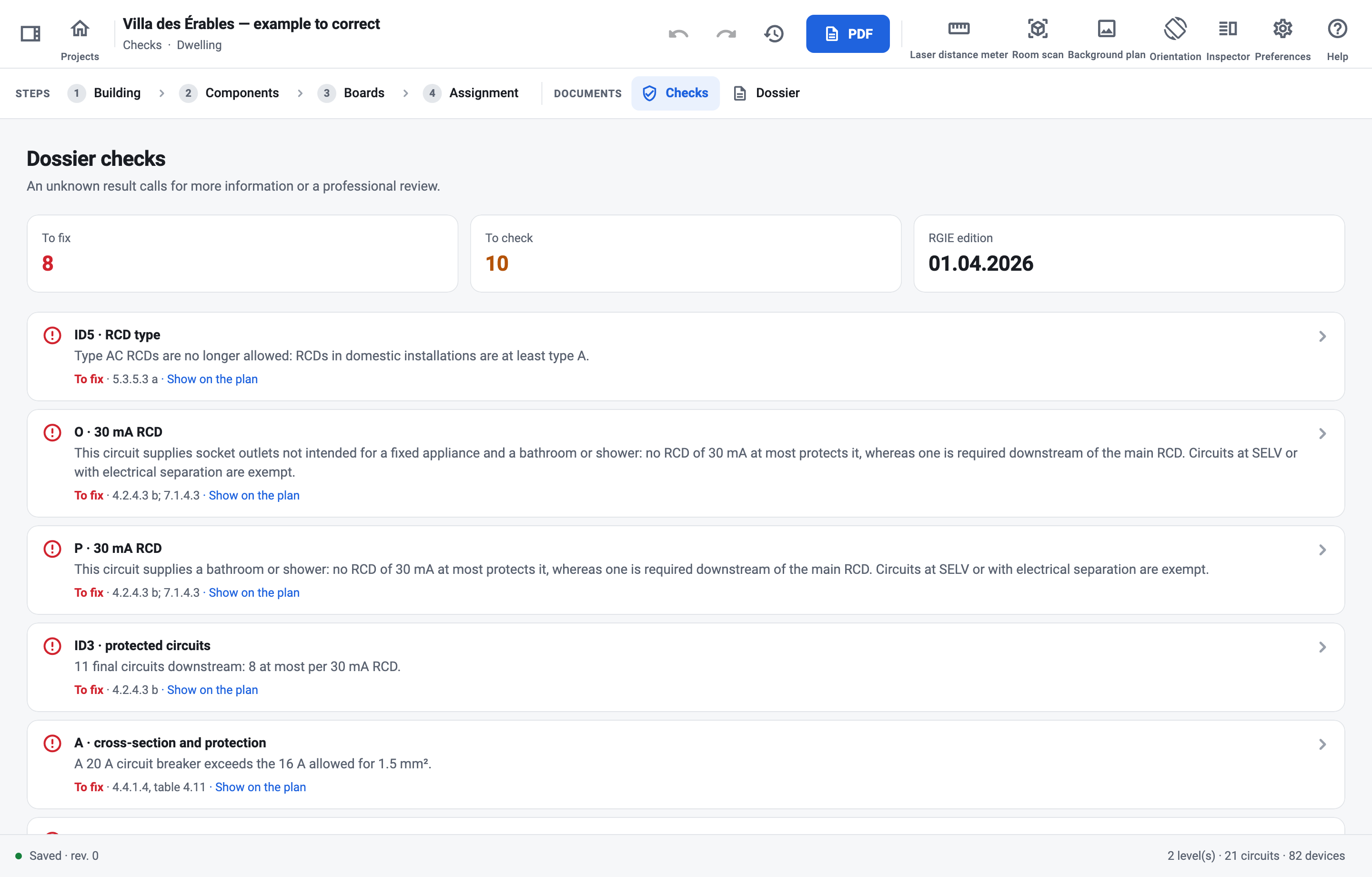Expand the O 30 mA RCD check

point(686,463)
